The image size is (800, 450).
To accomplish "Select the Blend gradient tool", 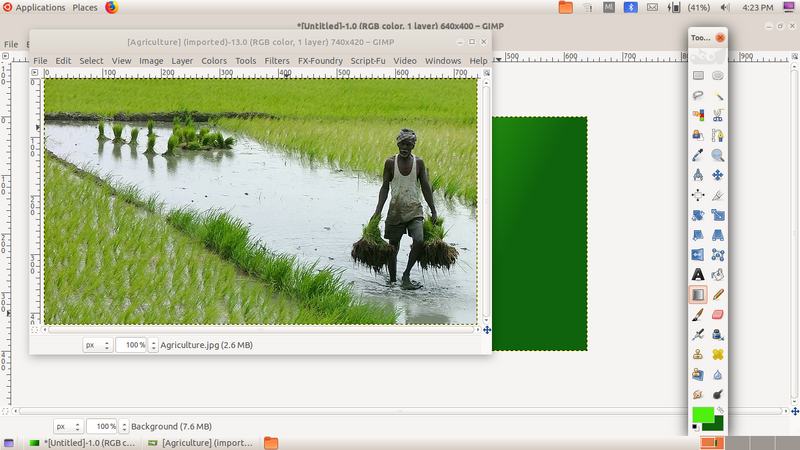I will [x=698, y=294].
